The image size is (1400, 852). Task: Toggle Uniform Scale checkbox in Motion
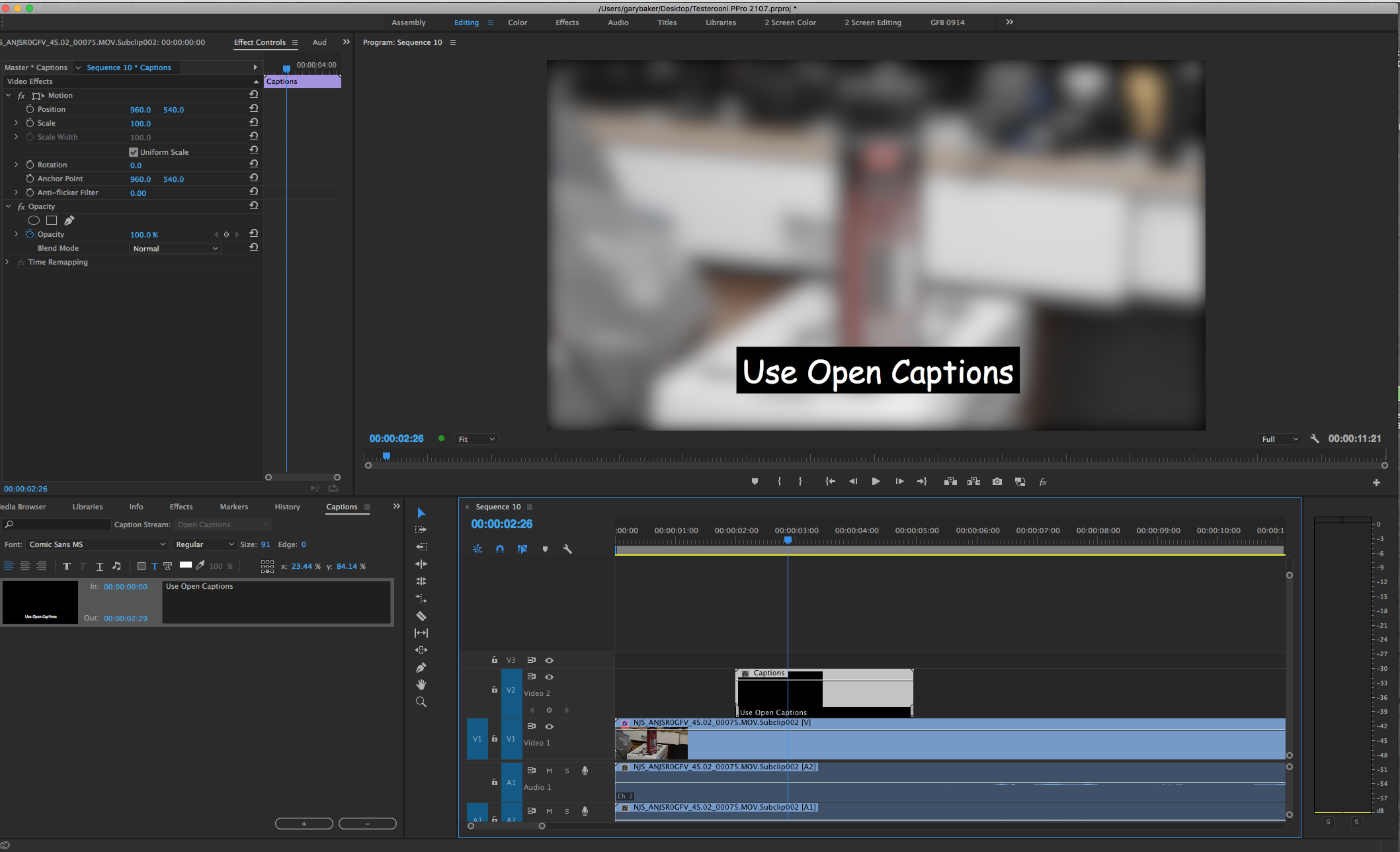click(x=133, y=152)
